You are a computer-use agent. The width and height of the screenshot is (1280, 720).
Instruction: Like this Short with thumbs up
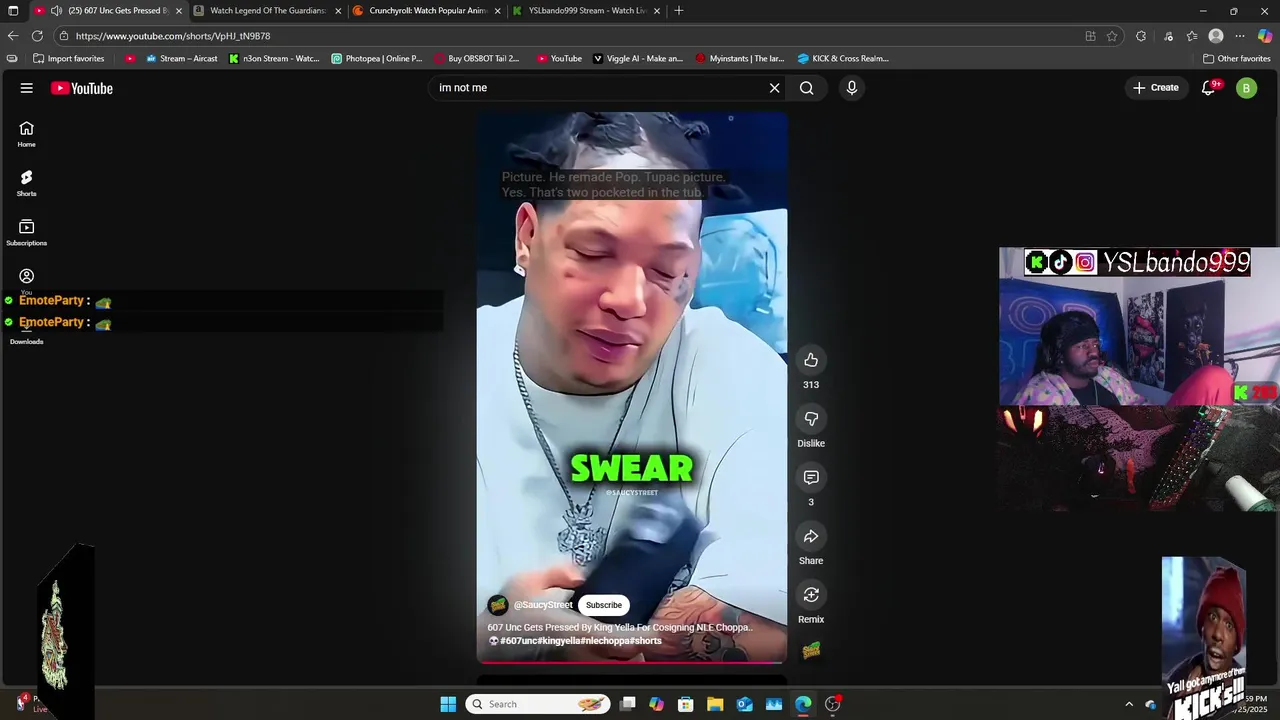point(811,360)
